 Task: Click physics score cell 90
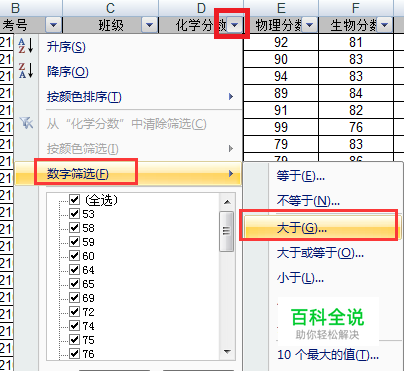(x=281, y=59)
